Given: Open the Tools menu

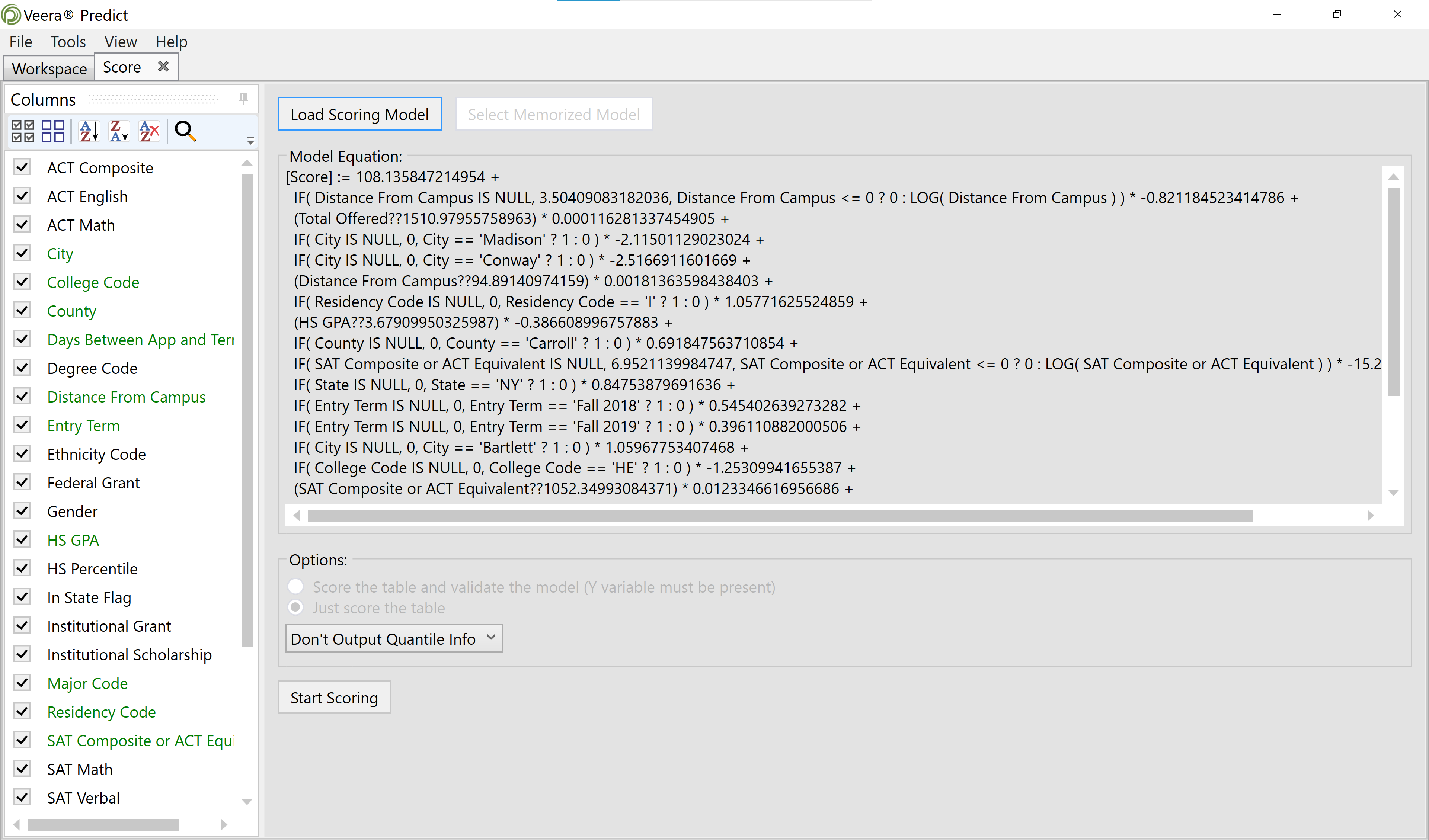Looking at the screenshot, I should [x=68, y=42].
